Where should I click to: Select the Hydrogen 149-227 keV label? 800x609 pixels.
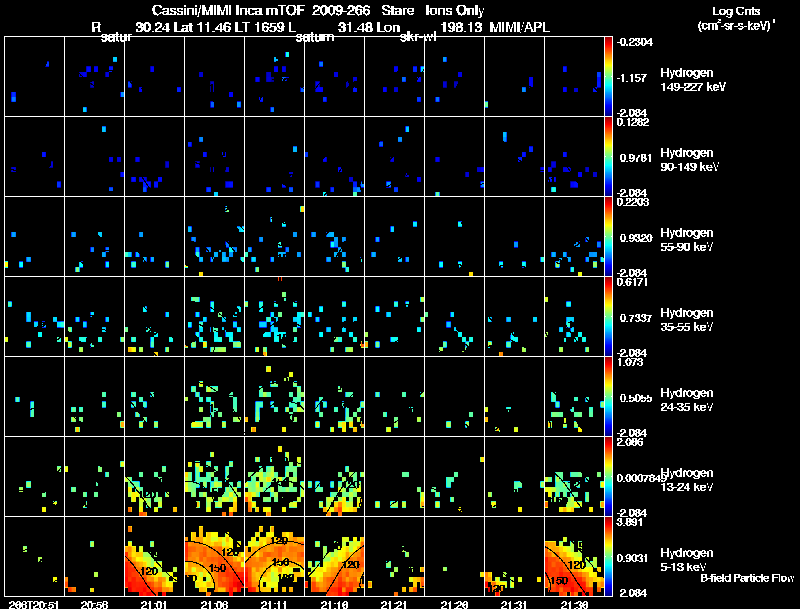click(x=693, y=80)
